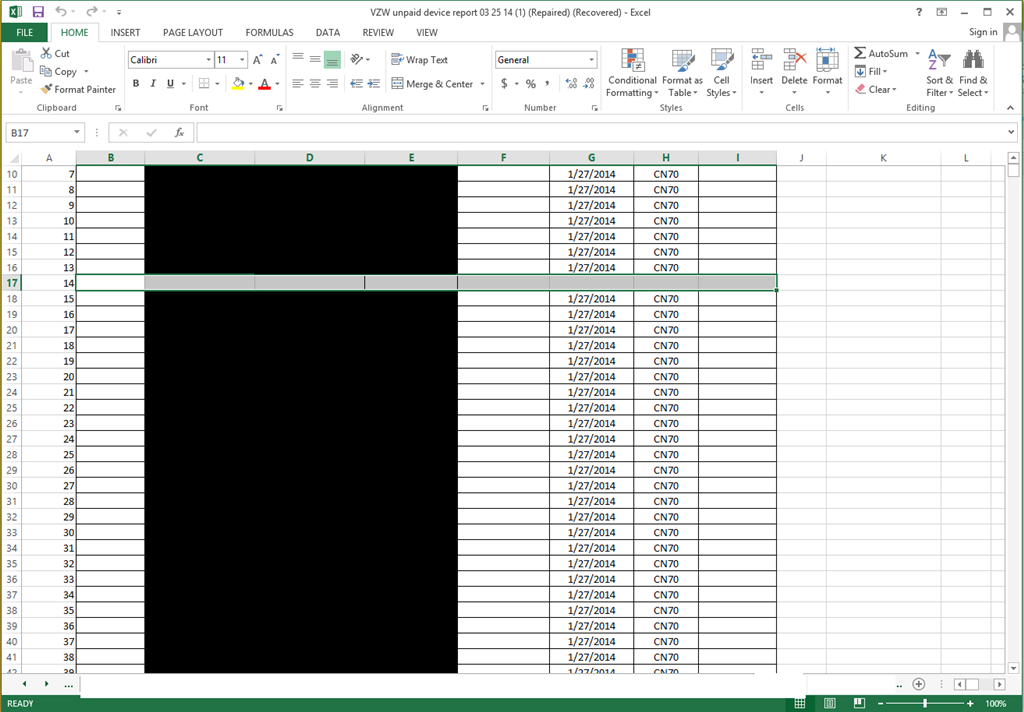The image size is (1024, 712).
Task: Click the Cut scissors button
Action: 55,54
